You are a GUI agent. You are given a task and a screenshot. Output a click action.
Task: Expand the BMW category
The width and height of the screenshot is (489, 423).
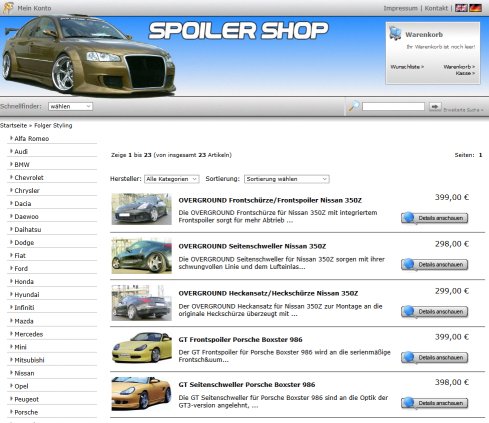pos(22,164)
